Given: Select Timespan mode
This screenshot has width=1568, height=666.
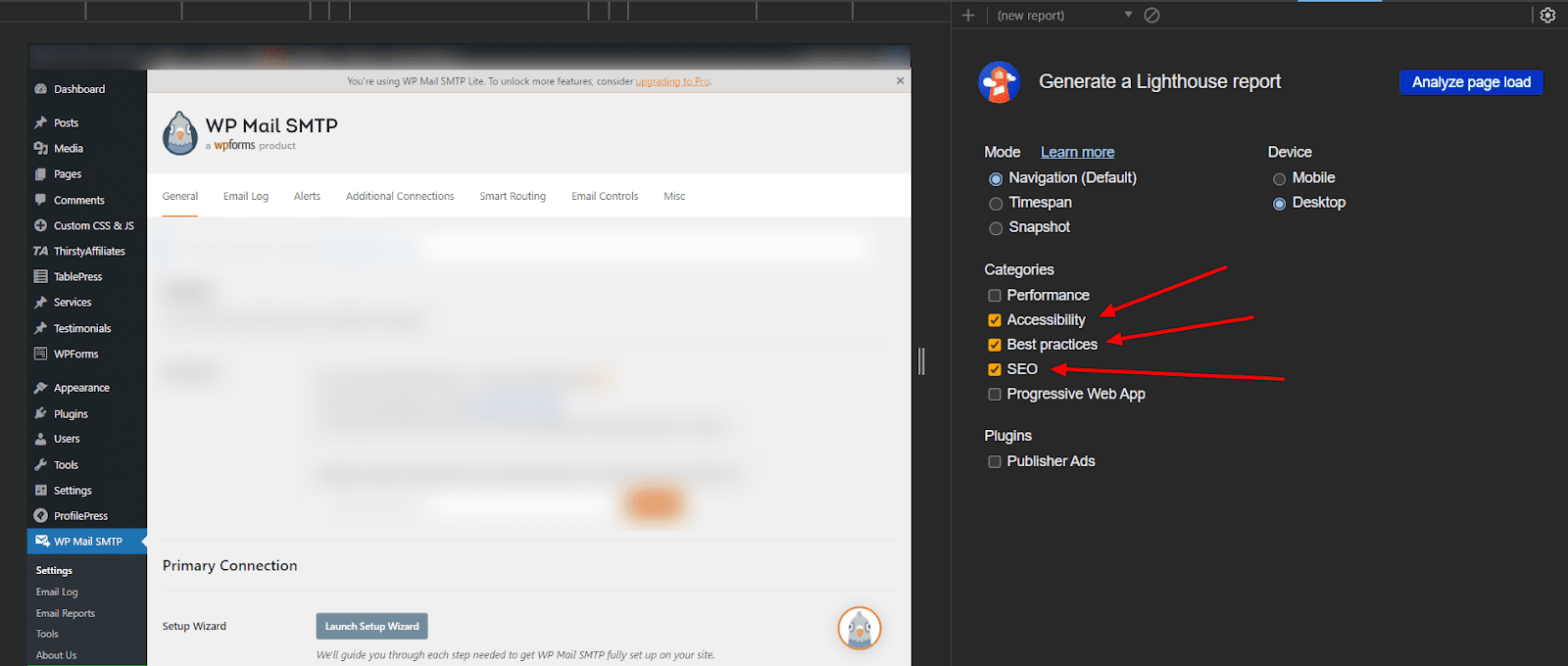Looking at the screenshot, I should click(x=996, y=204).
